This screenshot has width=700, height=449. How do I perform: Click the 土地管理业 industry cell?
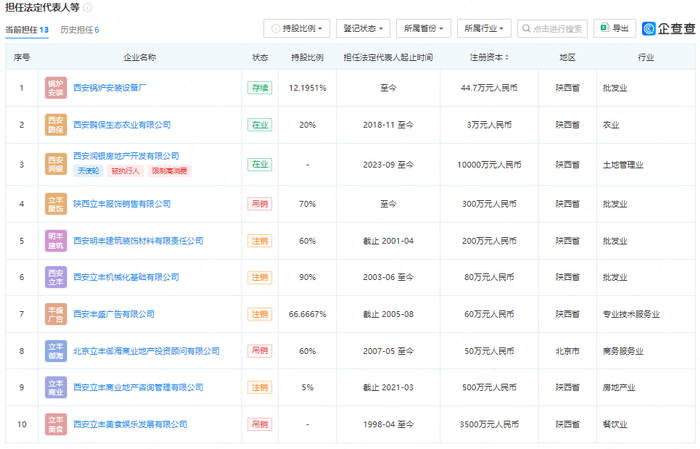coord(623,165)
